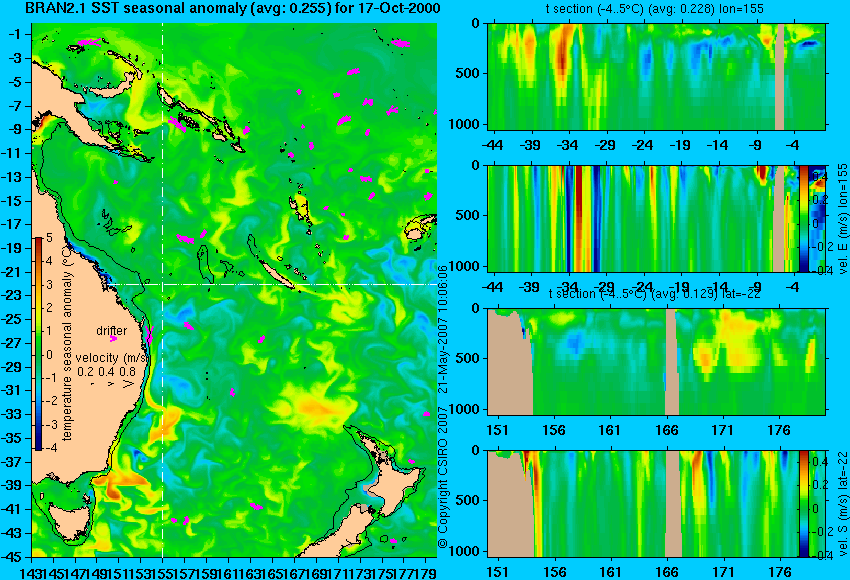Click the 'velocity (m/s)' legend label

point(111,358)
